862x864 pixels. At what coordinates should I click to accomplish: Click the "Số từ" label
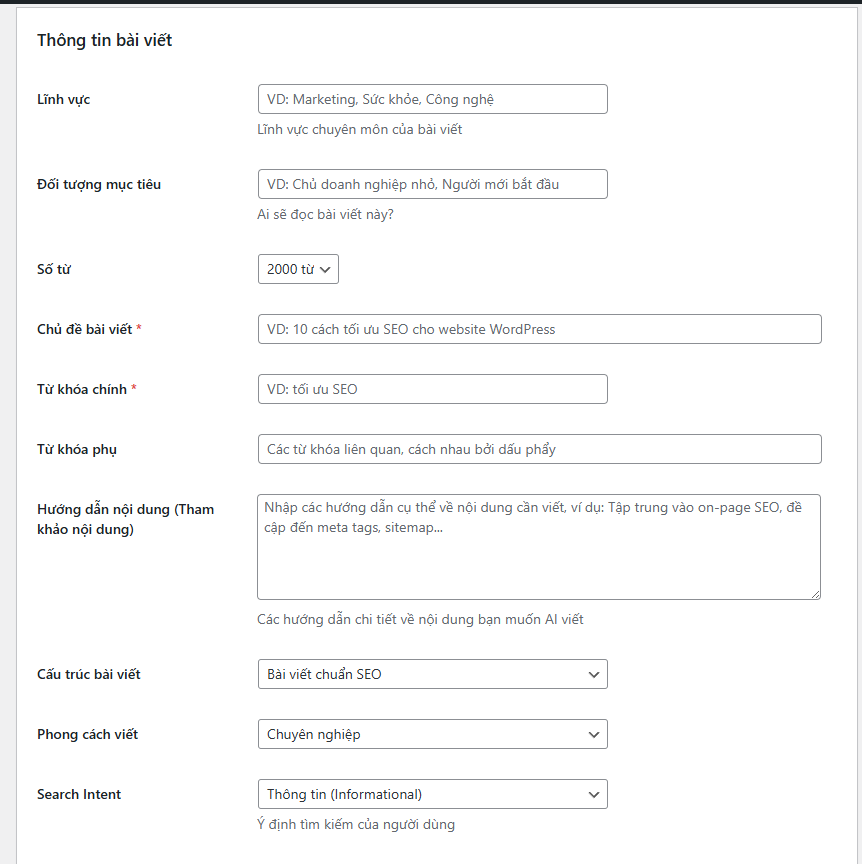pyautogui.click(x=54, y=269)
